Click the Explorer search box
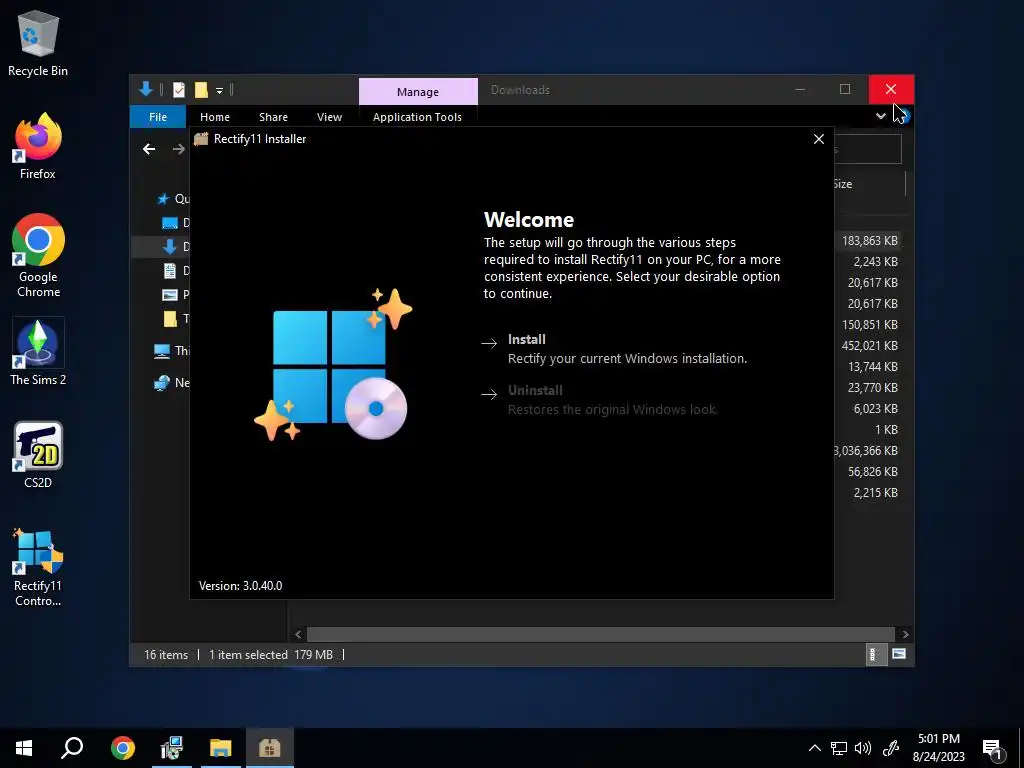 coord(868,150)
